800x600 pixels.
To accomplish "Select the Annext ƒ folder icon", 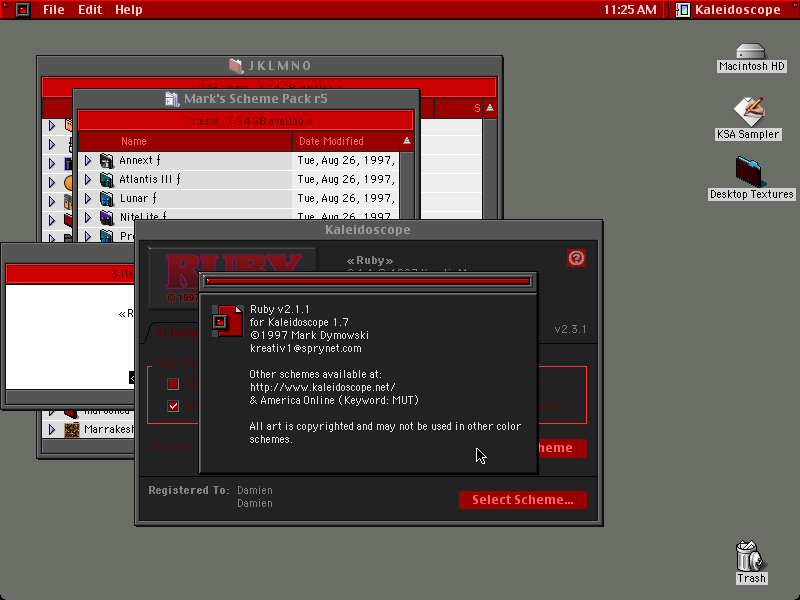I will point(107,161).
